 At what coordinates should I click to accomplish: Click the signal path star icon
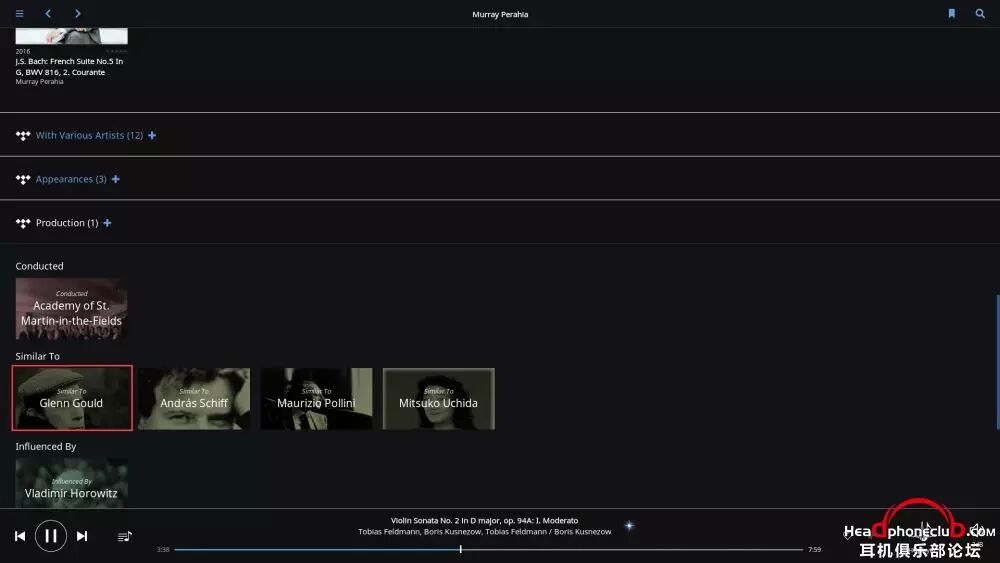629,526
